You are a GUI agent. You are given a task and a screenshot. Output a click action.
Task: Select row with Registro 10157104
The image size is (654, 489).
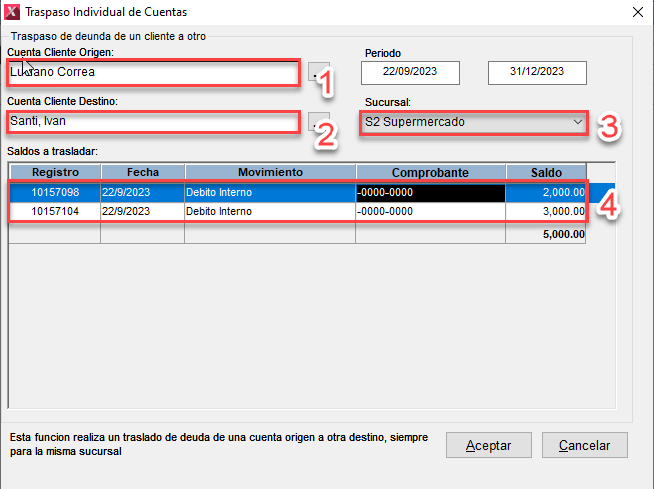(x=55, y=212)
